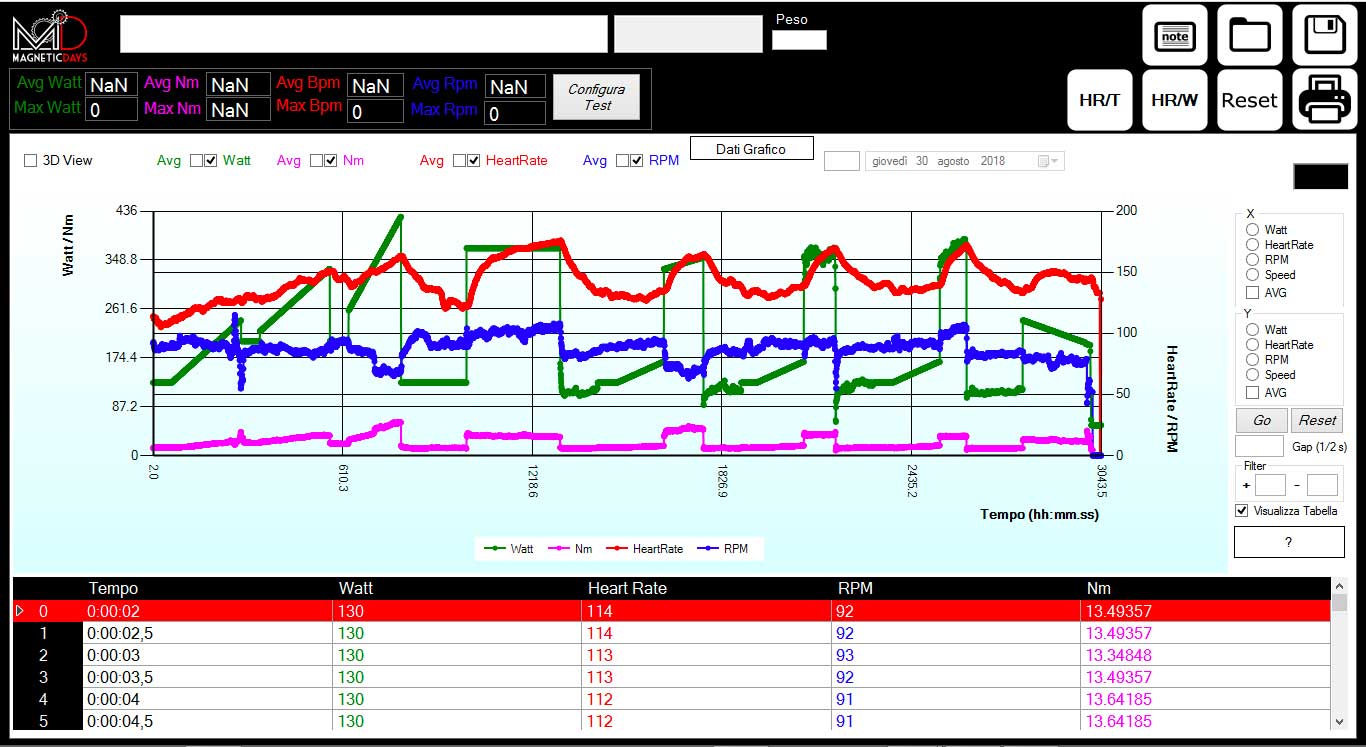Click the Max Bpm value field

point(375,110)
